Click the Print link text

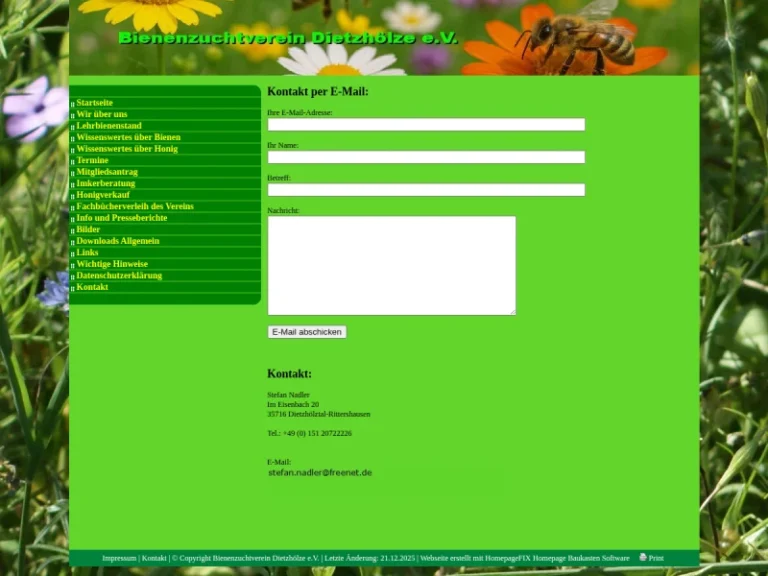click(x=656, y=558)
